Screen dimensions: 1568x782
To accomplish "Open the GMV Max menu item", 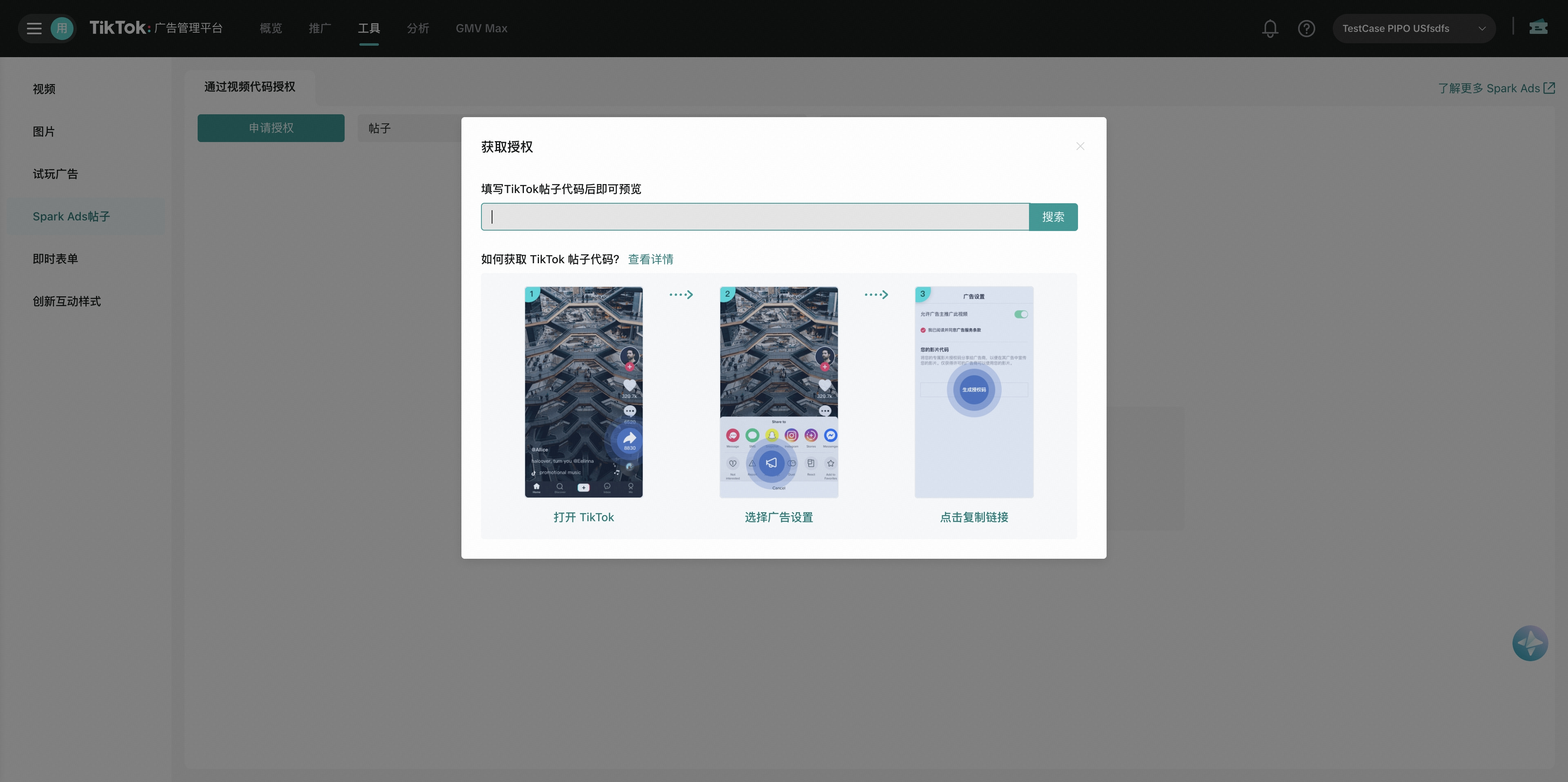I will (481, 29).
